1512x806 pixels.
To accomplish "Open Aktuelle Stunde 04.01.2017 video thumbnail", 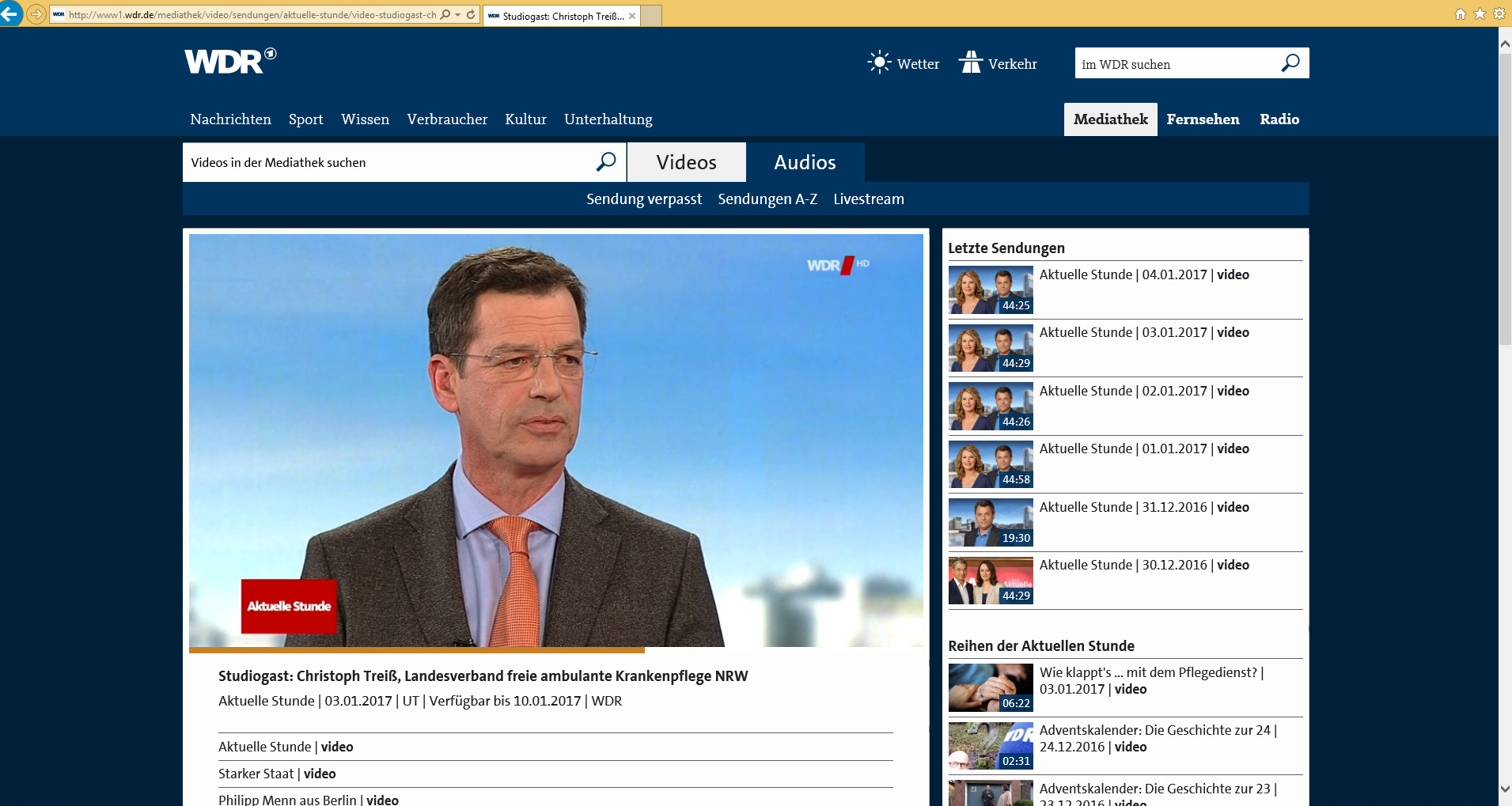I will point(991,290).
